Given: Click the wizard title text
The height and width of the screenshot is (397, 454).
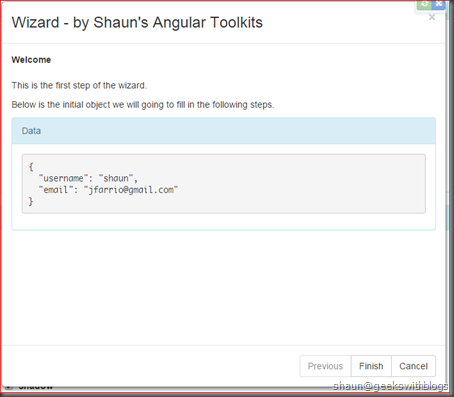Looking at the screenshot, I should [x=137, y=23].
